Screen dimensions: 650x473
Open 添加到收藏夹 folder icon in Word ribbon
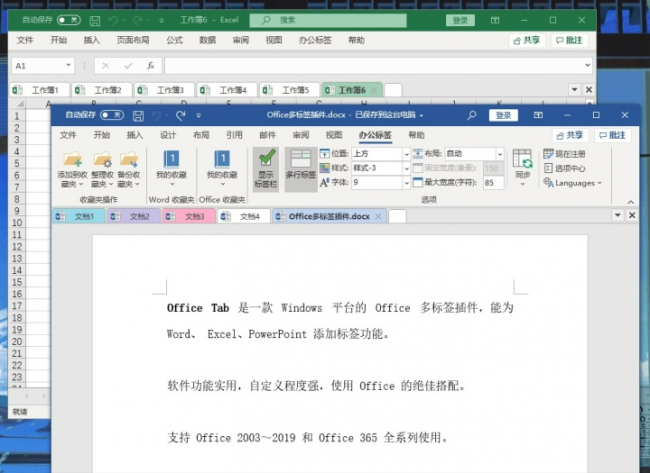[72, 170]
